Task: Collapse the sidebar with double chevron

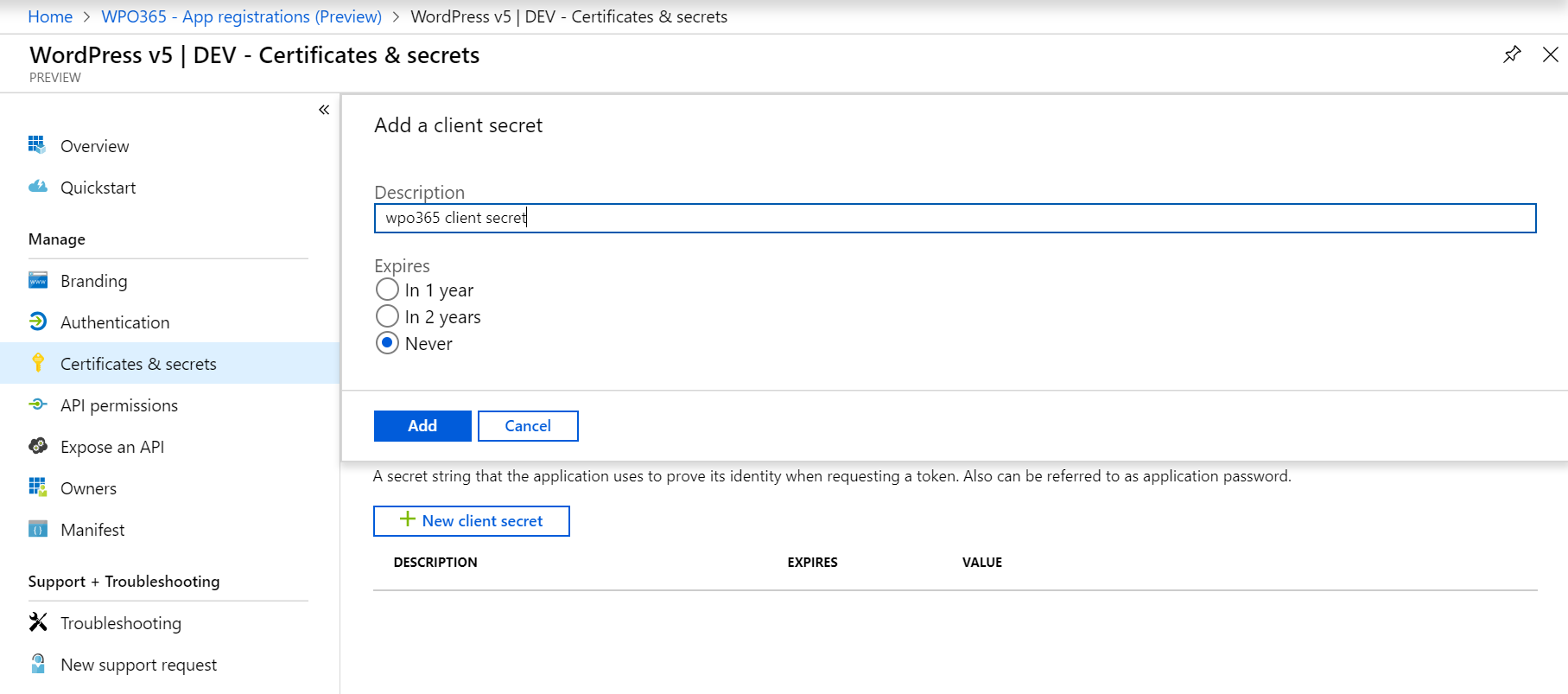Action: click(x=324, y=110)
